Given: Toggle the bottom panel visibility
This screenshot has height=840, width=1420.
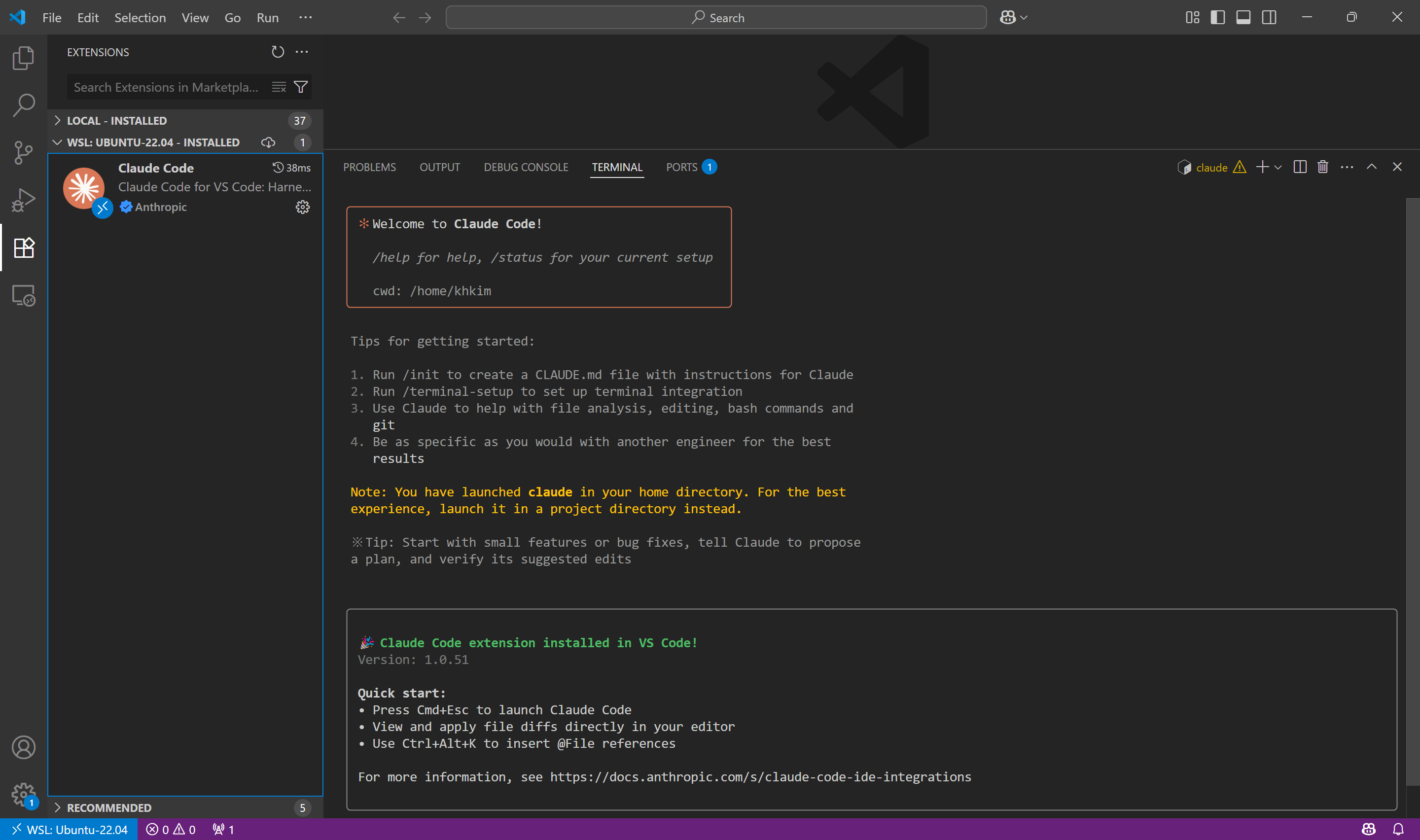Looking at the screenshot, I should pyautogui.click(x=1242, y=17).
